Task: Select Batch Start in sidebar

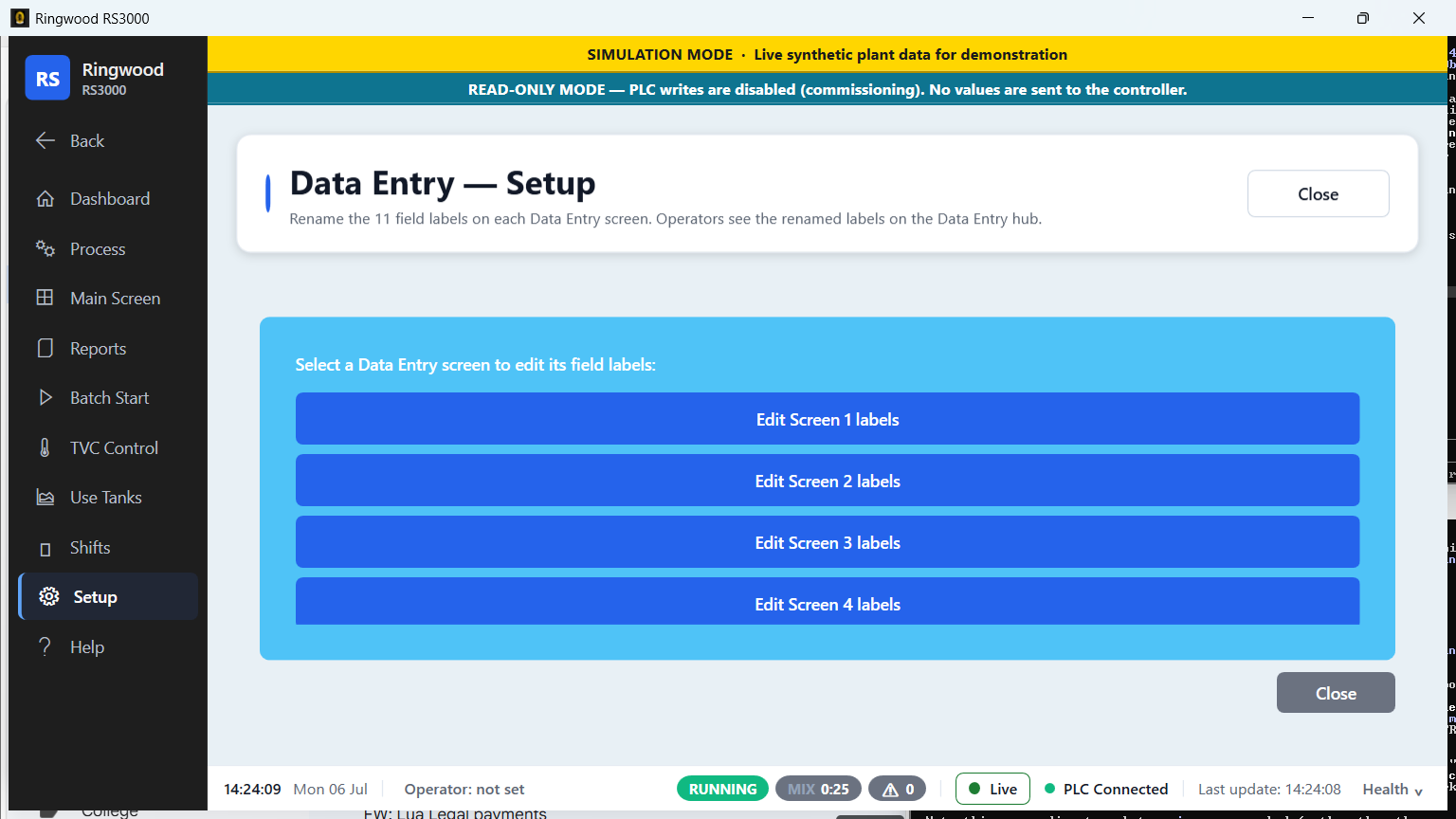Action: pos(108,398)
